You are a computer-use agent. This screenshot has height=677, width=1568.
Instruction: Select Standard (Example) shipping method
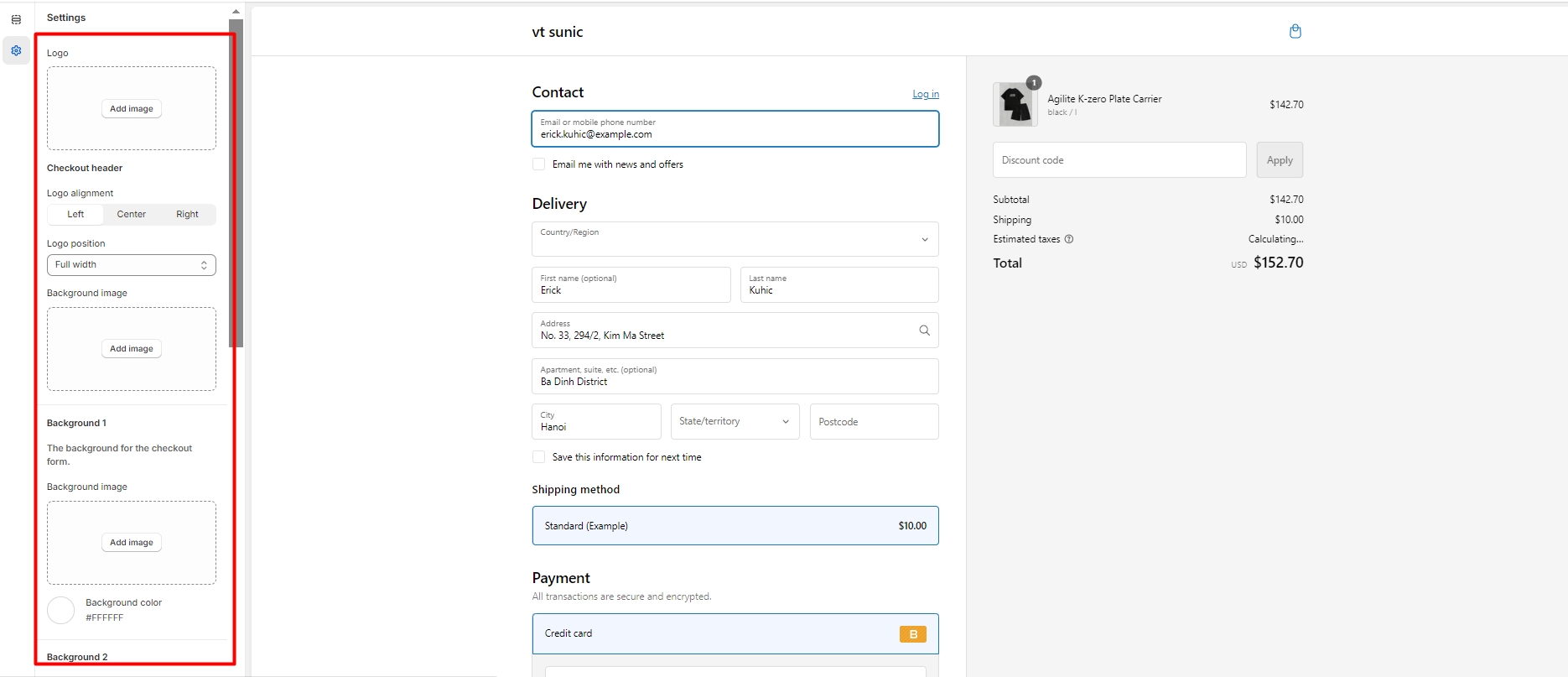tap(735, 526)
